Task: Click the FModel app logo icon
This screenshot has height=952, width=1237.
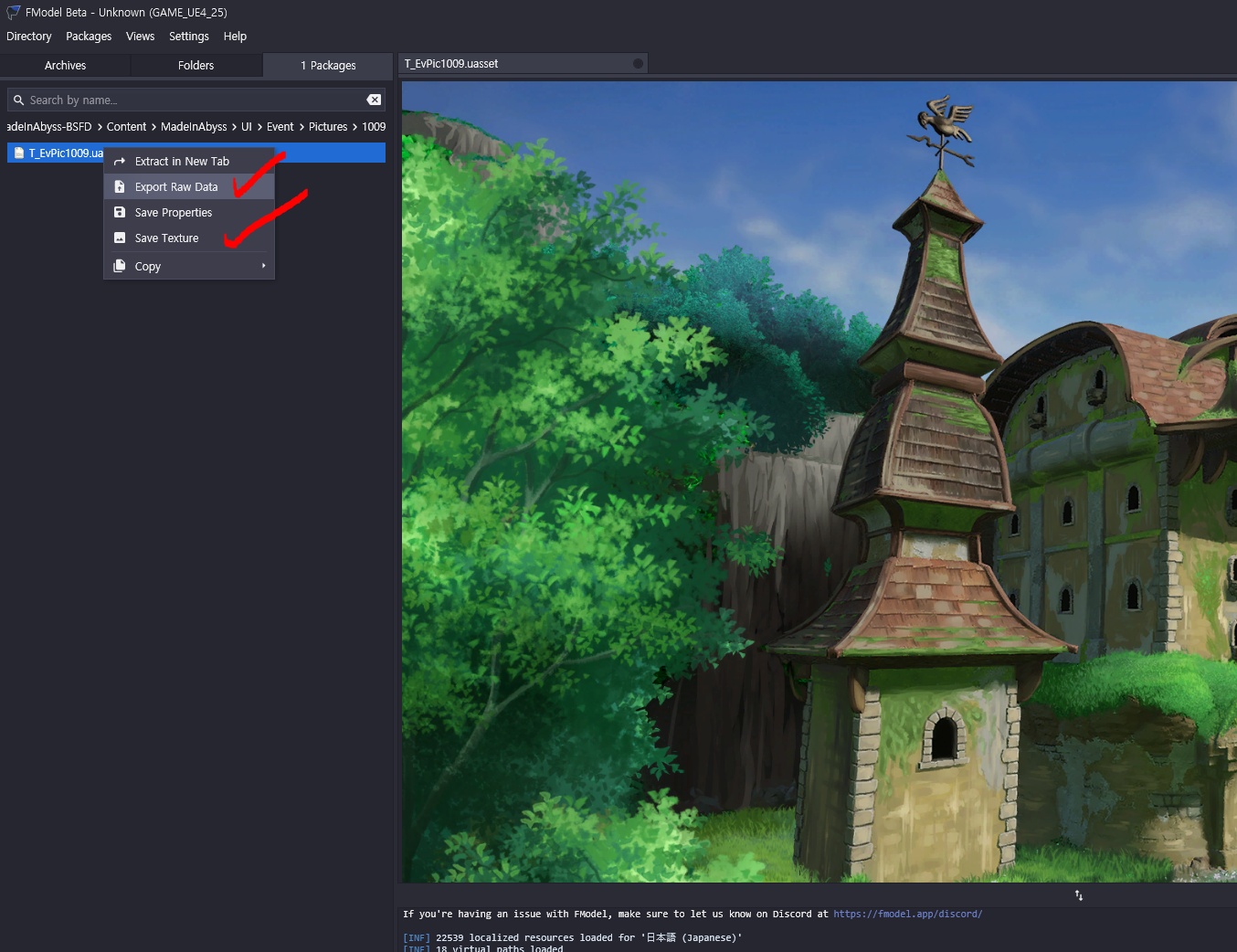Action: tap(13, 12)
